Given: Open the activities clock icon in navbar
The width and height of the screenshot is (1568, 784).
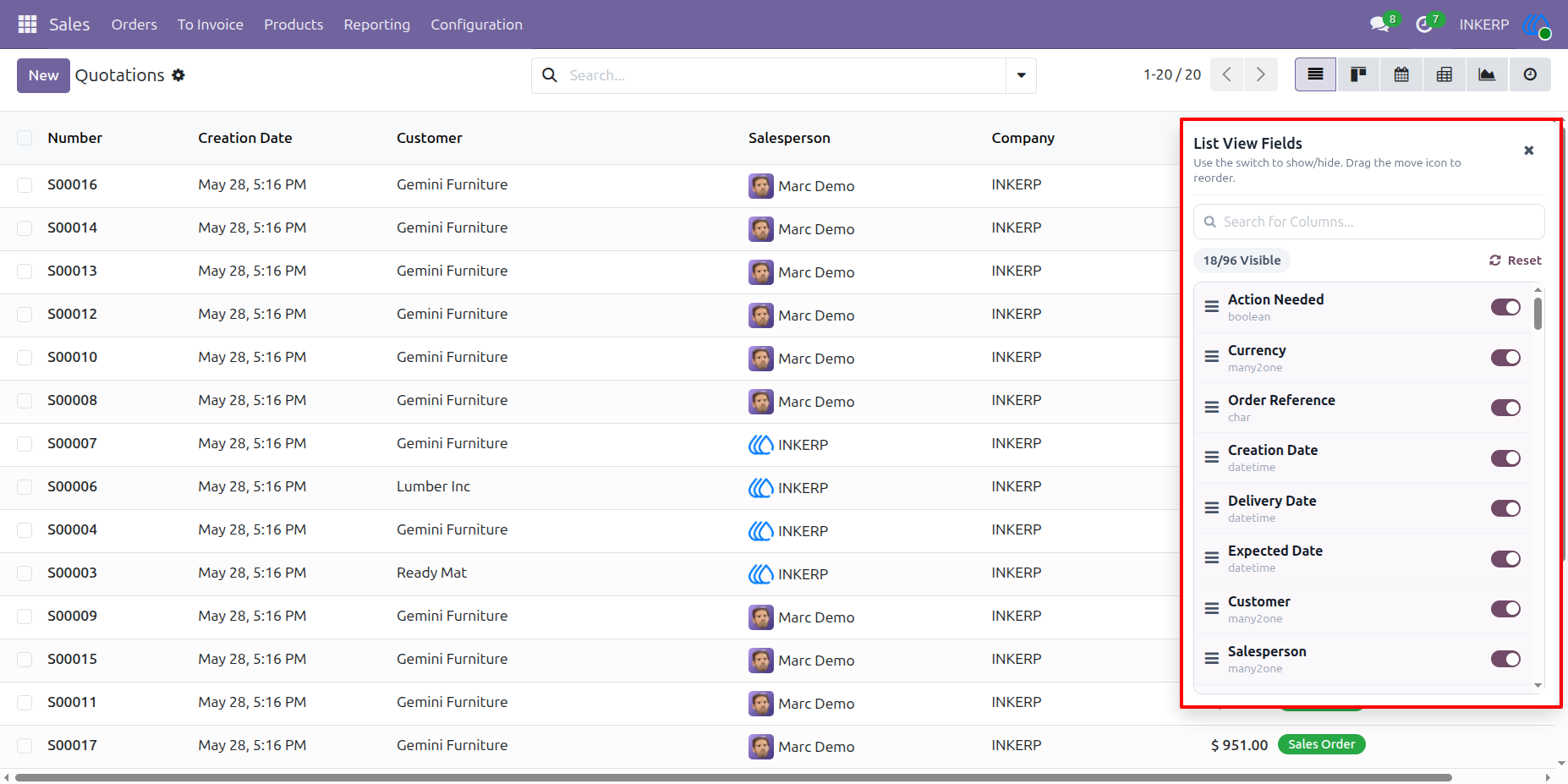Looking at the screenshot, I should click(x=1425, y=25).
